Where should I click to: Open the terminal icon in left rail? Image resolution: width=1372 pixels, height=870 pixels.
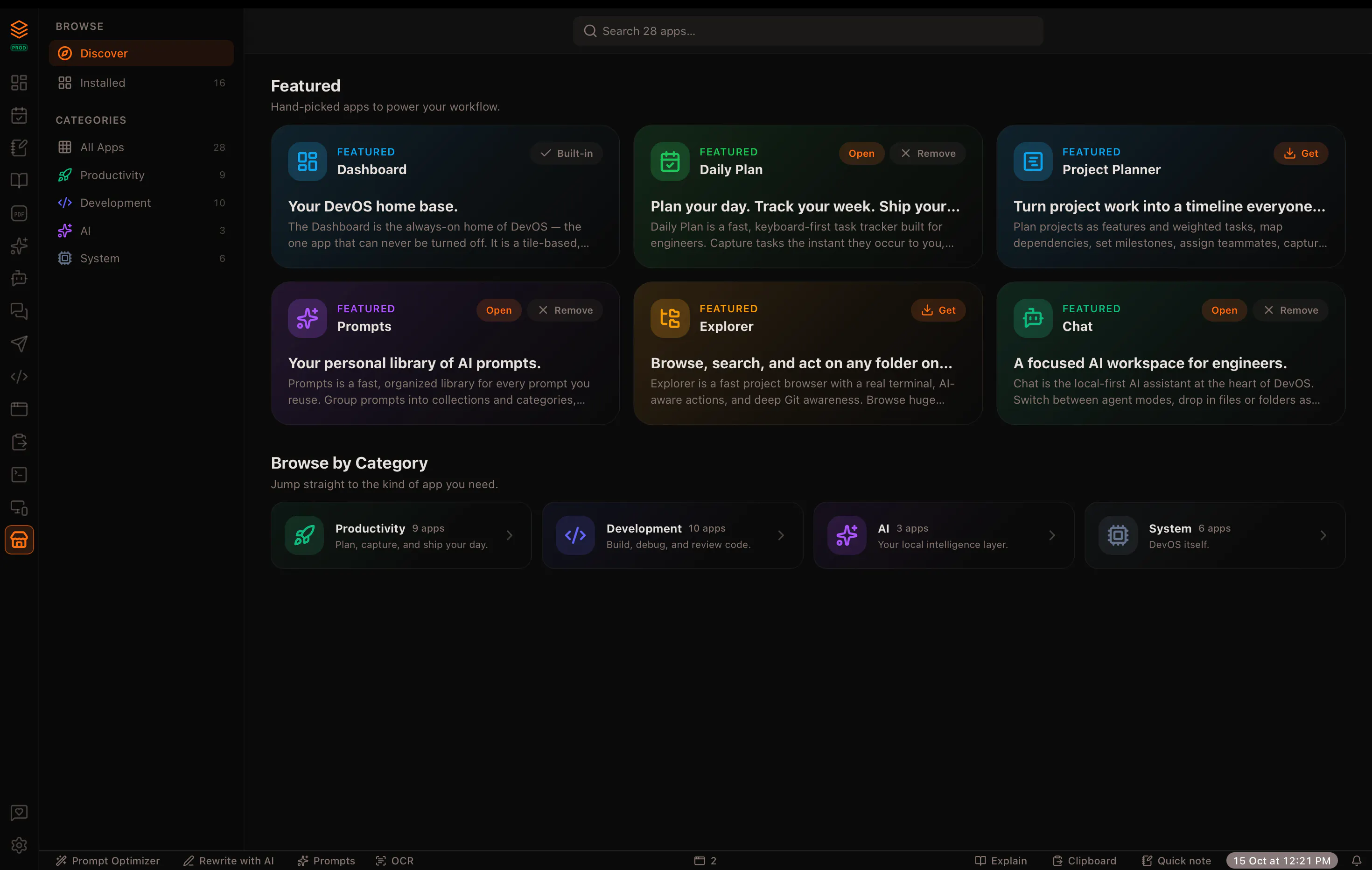pyautogui.click(x=19, y=475)
